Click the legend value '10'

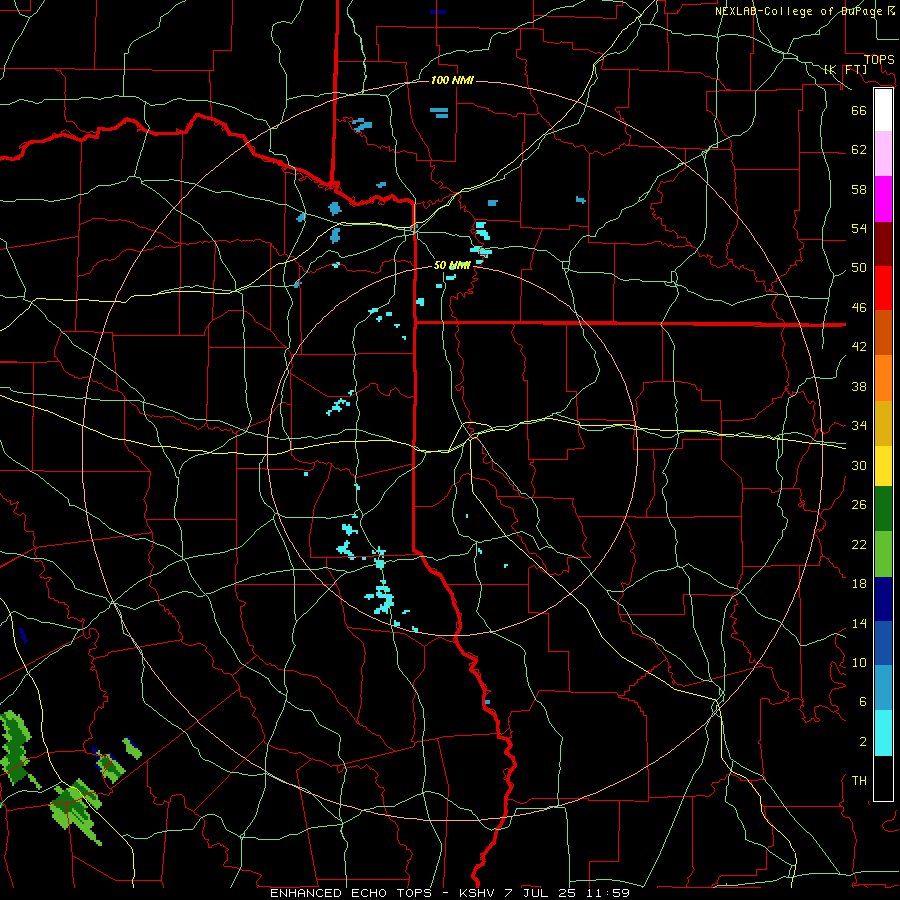[859, 662]
